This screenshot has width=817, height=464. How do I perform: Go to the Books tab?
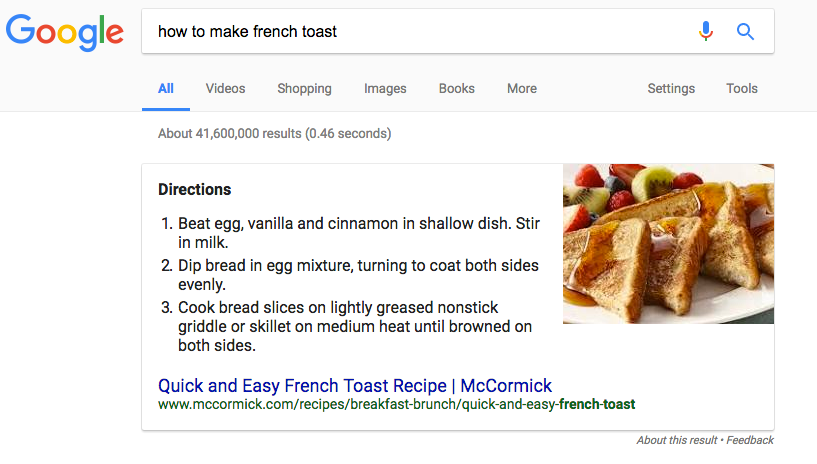point(457,88)
